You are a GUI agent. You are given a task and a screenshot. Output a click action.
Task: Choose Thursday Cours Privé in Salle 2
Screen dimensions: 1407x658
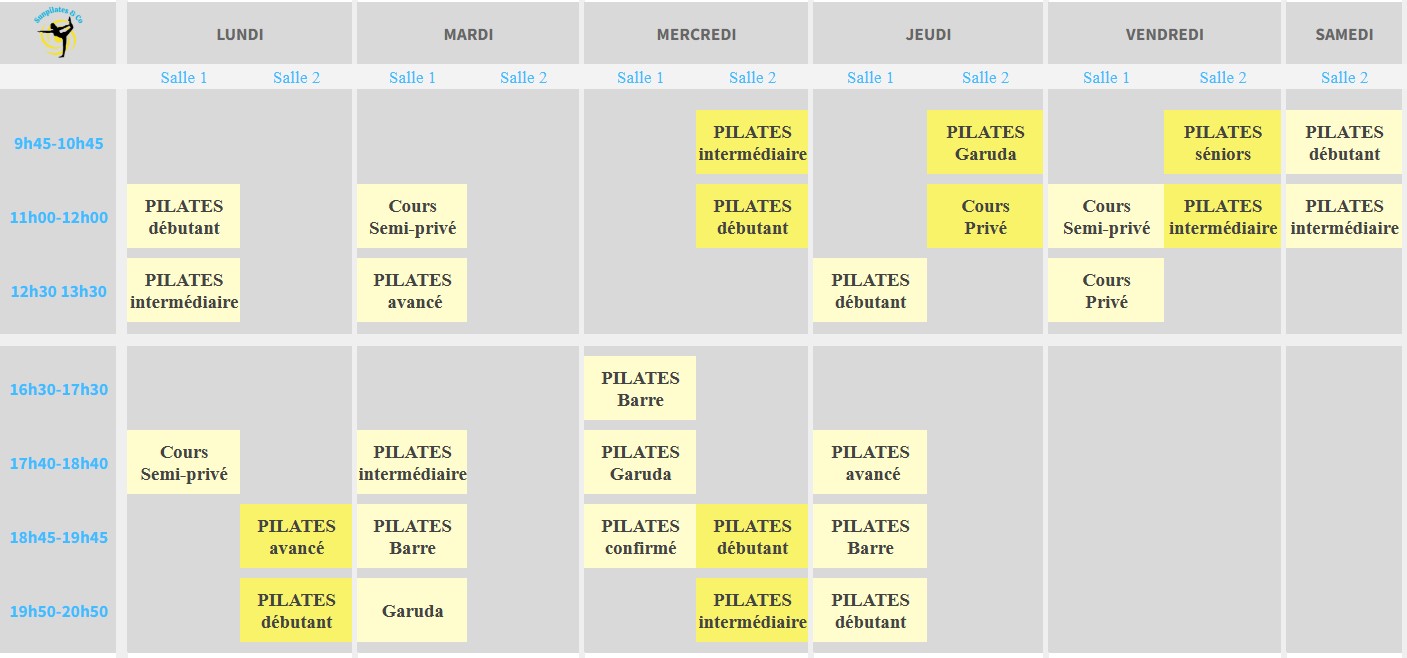985,216
